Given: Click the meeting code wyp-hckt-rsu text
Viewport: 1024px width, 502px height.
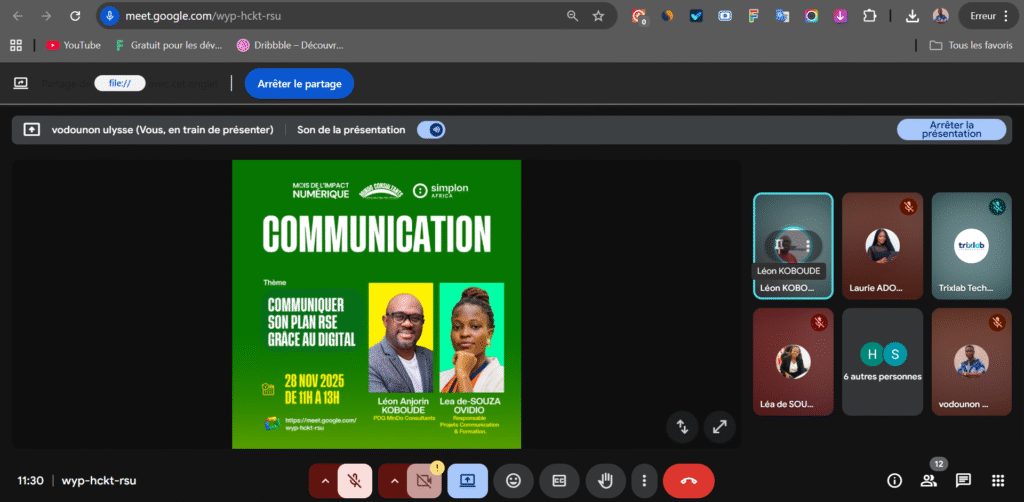Looking at the screenshot, I should pos(99,481).
